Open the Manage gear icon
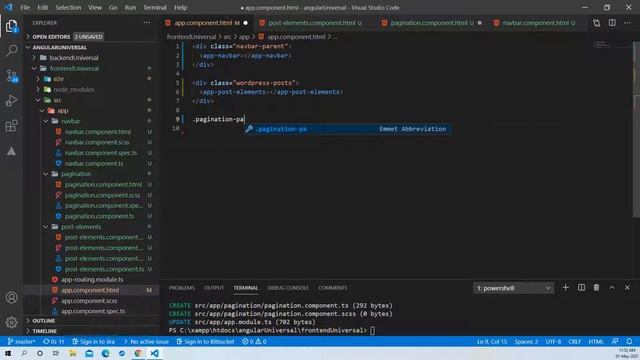 11,322
